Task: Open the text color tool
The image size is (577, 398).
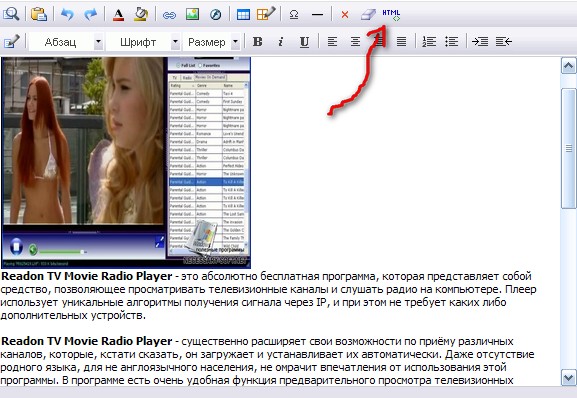Action: [118, 15]
